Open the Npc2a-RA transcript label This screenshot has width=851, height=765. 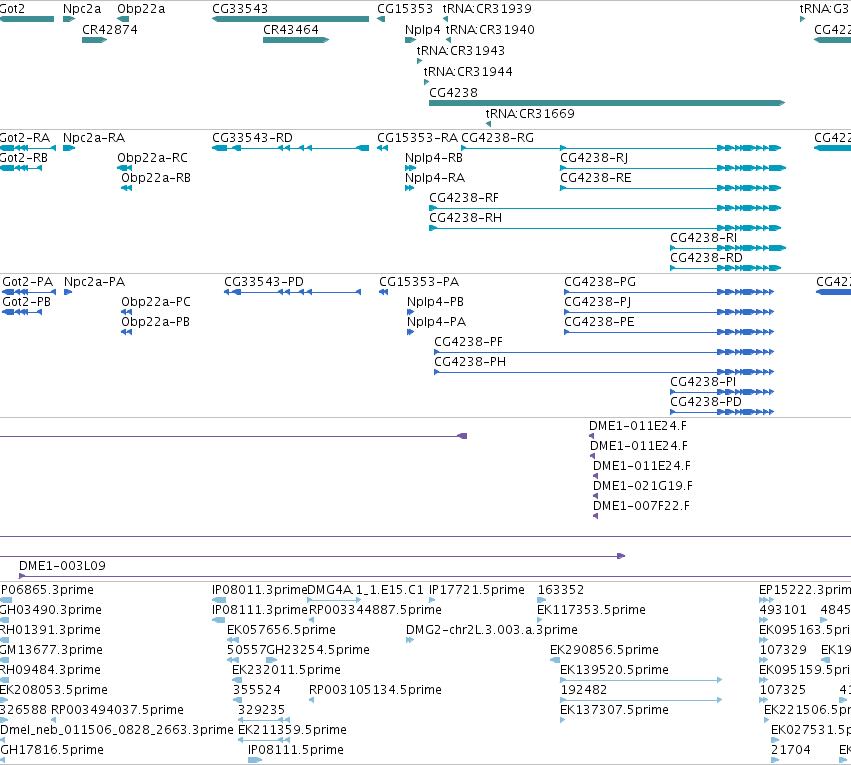pos(94,138)
